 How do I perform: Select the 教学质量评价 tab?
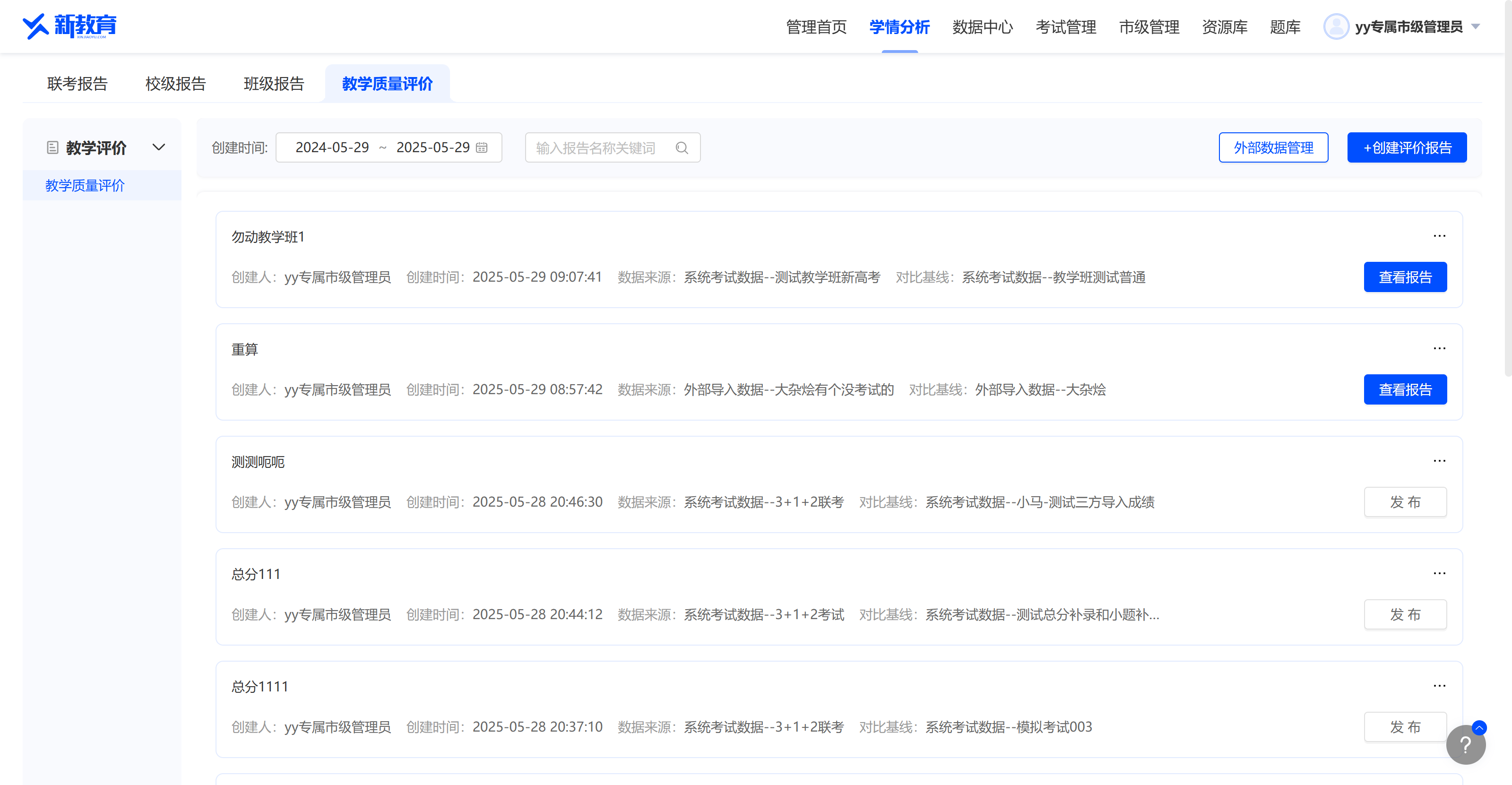(388, 84)
